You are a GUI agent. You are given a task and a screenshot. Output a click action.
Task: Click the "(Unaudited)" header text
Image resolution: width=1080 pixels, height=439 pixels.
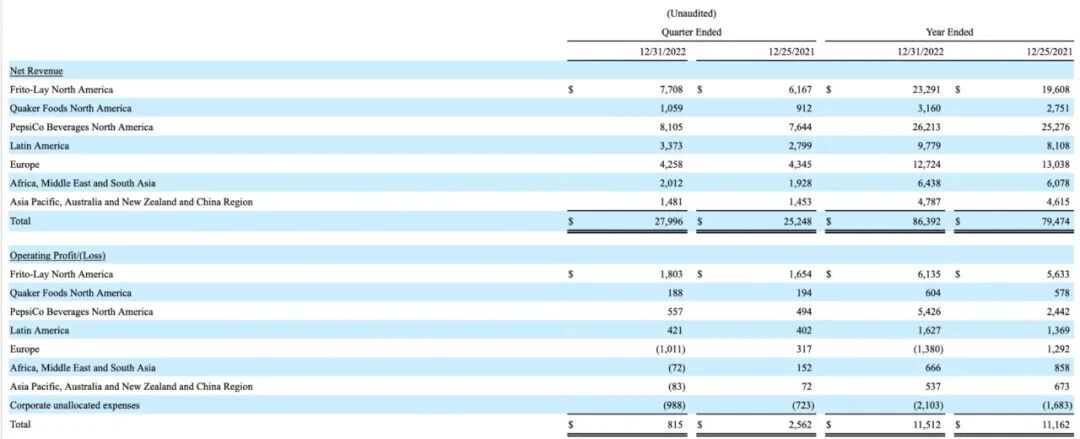coord(692,14)
